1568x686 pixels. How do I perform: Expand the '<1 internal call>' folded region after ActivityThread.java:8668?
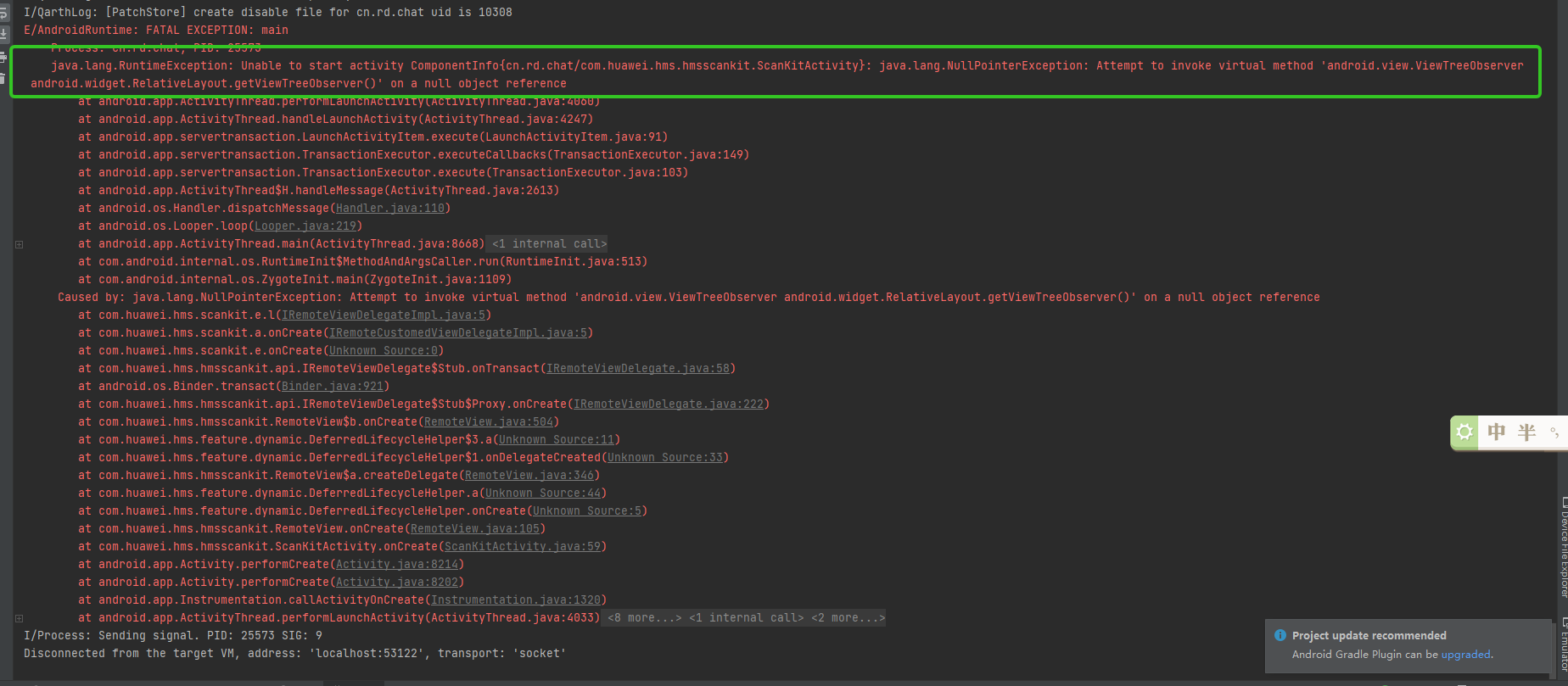(x=549, y=244)
